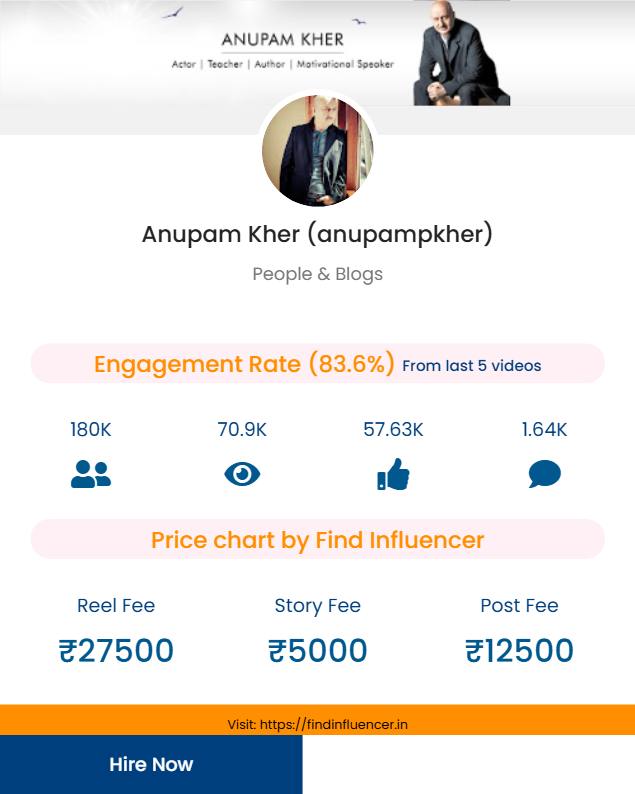
Task: Click the views eye icon
Action: tap(242, 474)
